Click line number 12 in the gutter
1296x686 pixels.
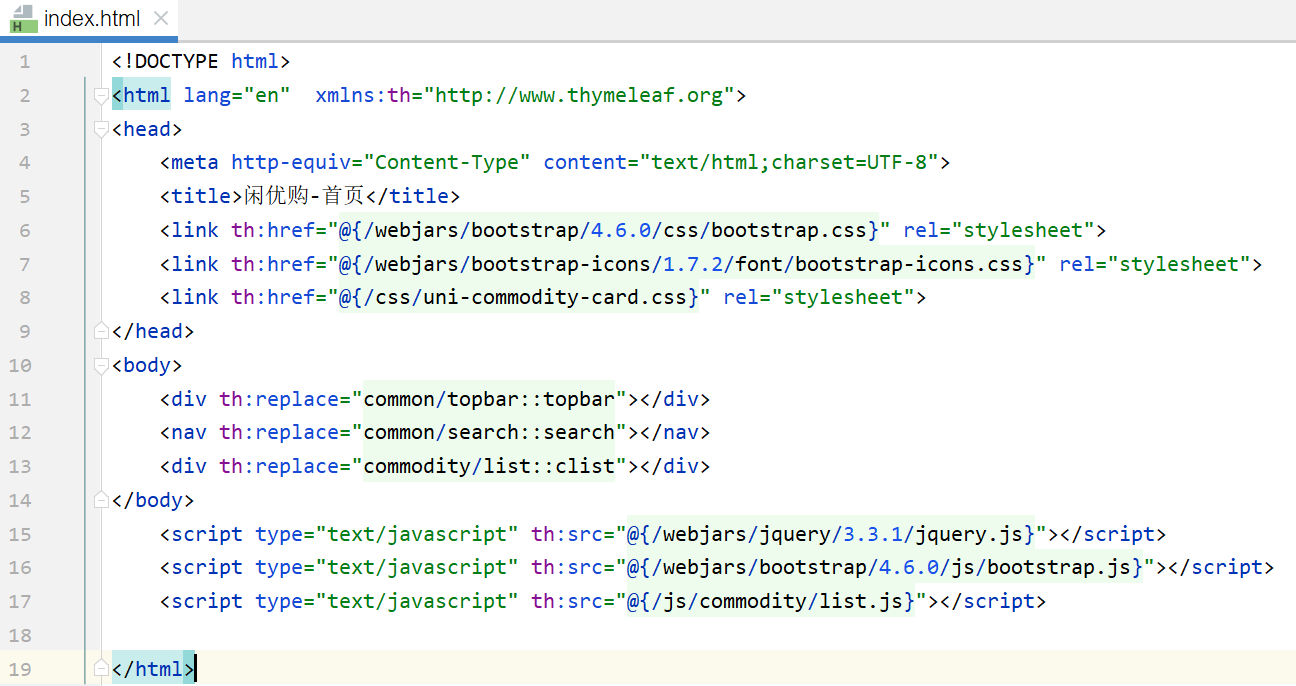19,432
